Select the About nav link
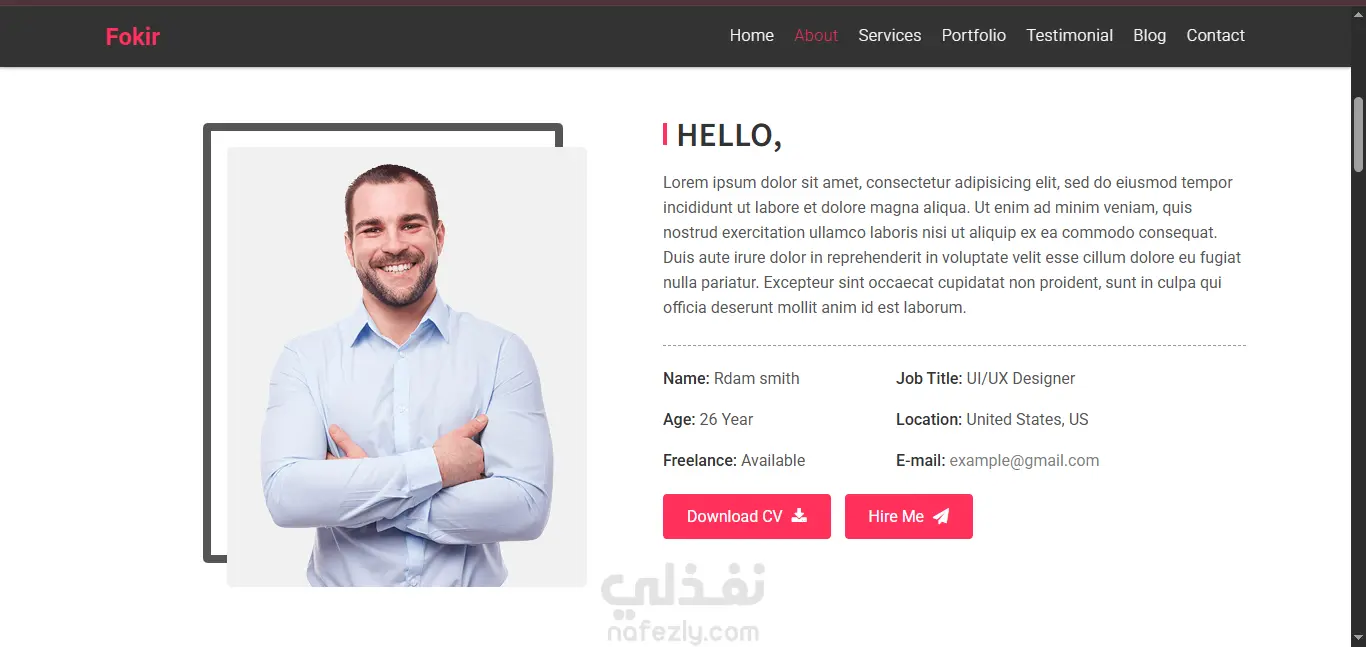 tap(816, 35)
